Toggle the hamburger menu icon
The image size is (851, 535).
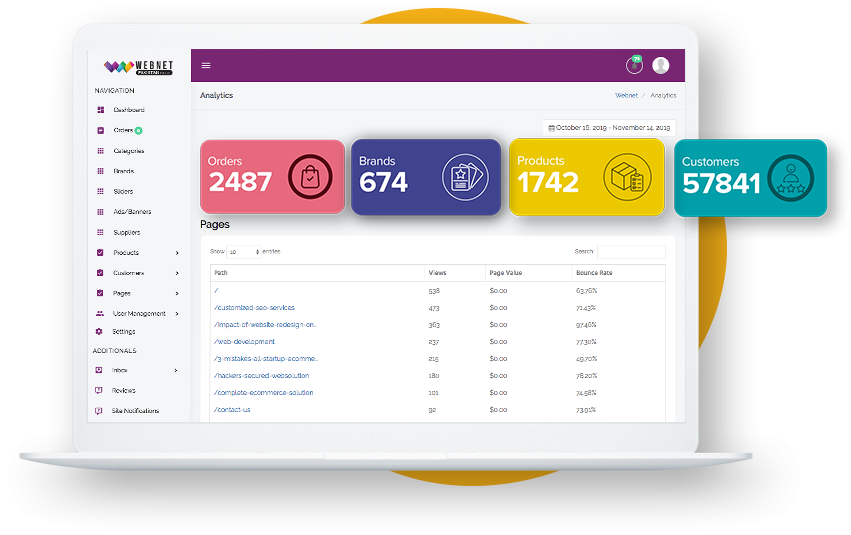click(x=206, y=66)
